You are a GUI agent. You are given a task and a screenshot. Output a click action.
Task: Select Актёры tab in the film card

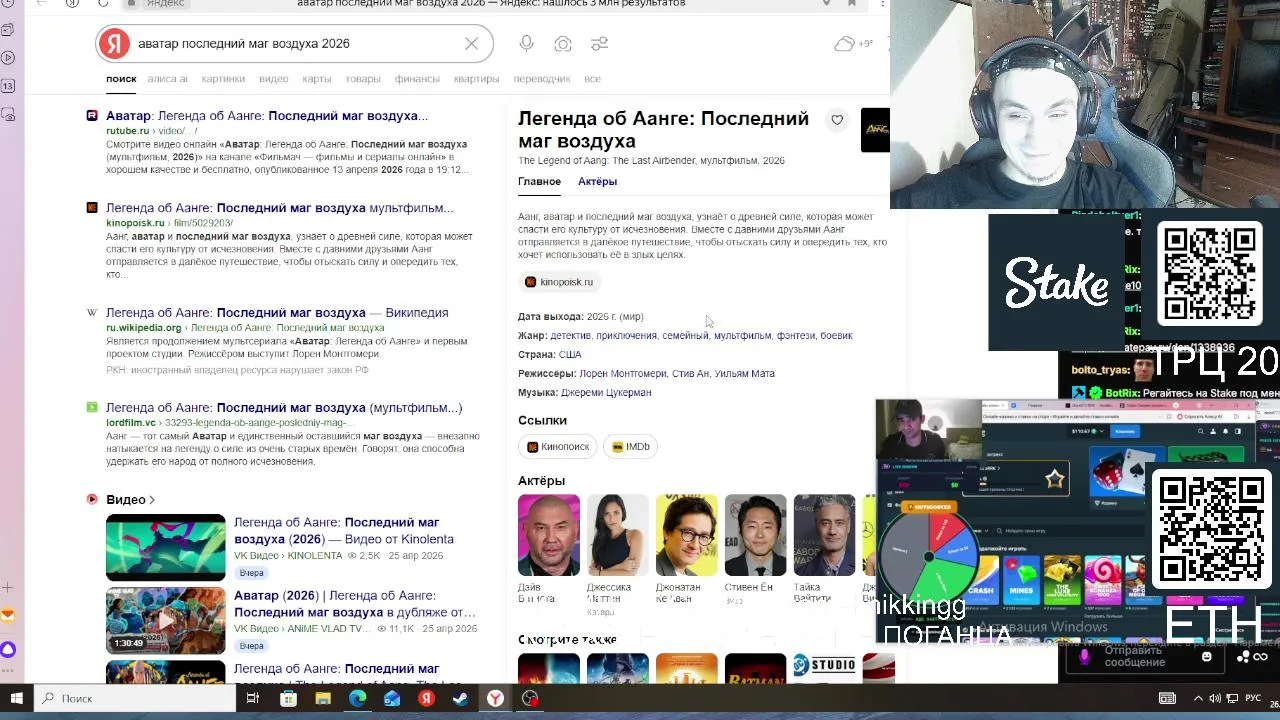coord(597,181)
